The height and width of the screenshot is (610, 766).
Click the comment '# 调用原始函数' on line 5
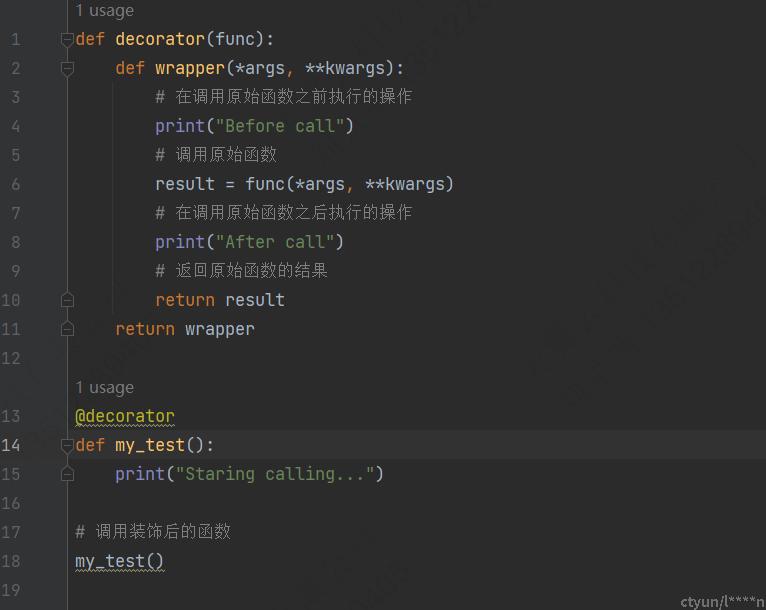216,155
